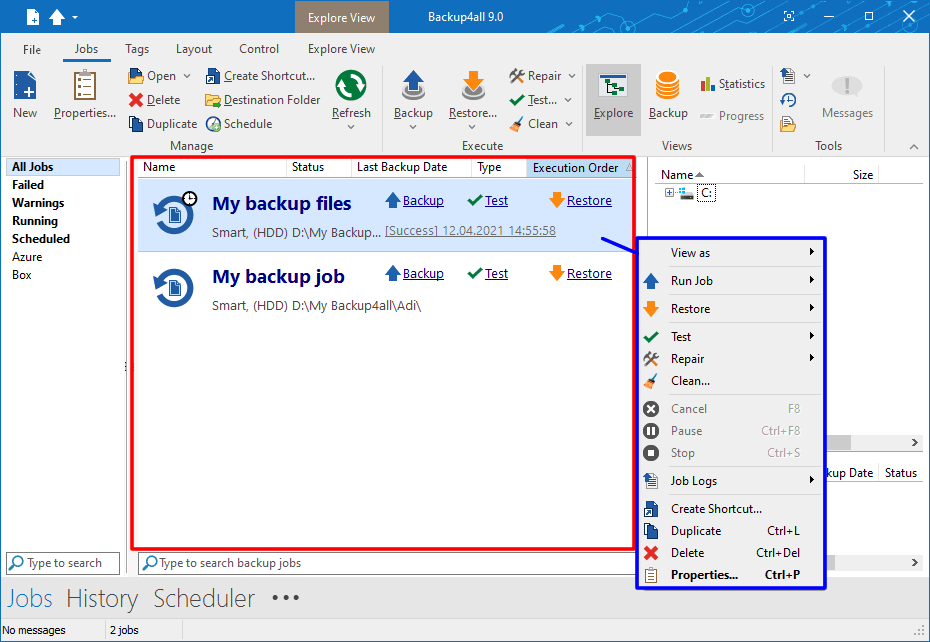The image size is (930, 642).
Task: Click the Type to search backup jobs field
Action: 387,563
